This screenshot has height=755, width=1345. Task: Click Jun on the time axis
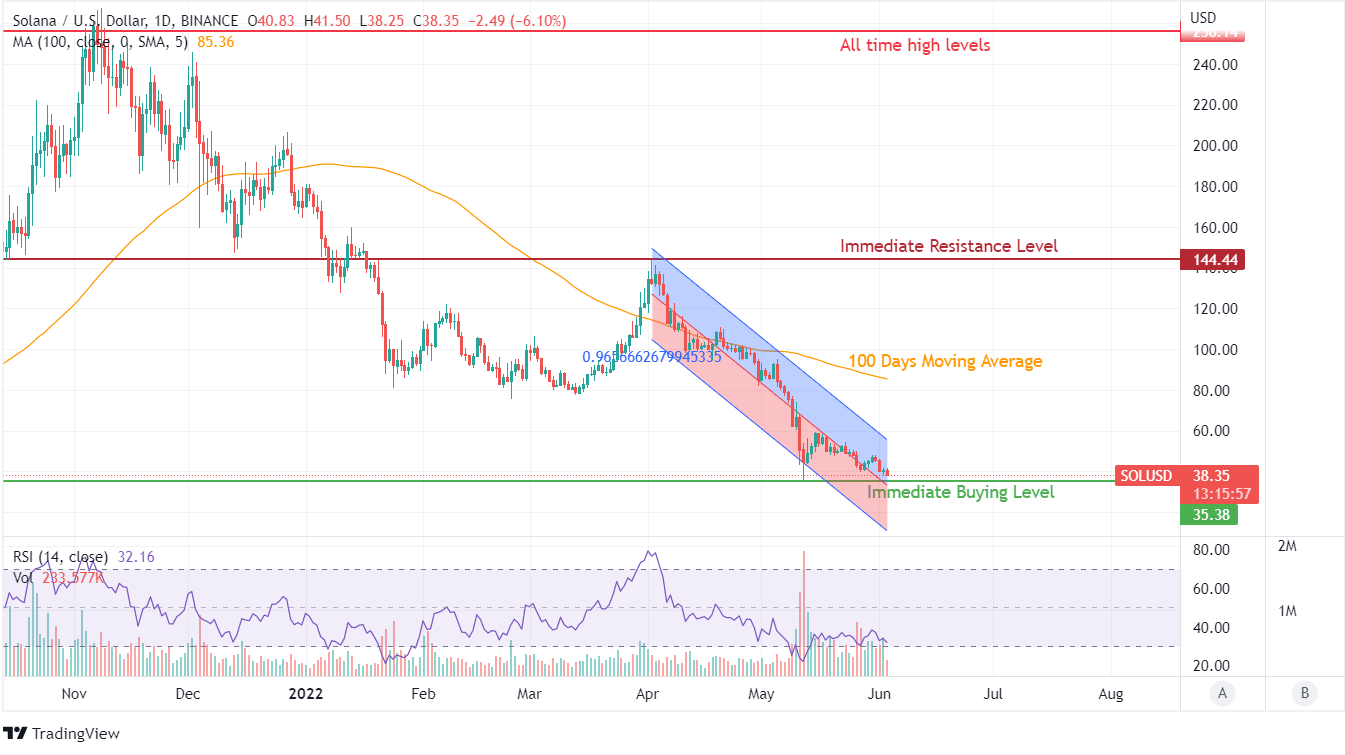tap(880, 693)
